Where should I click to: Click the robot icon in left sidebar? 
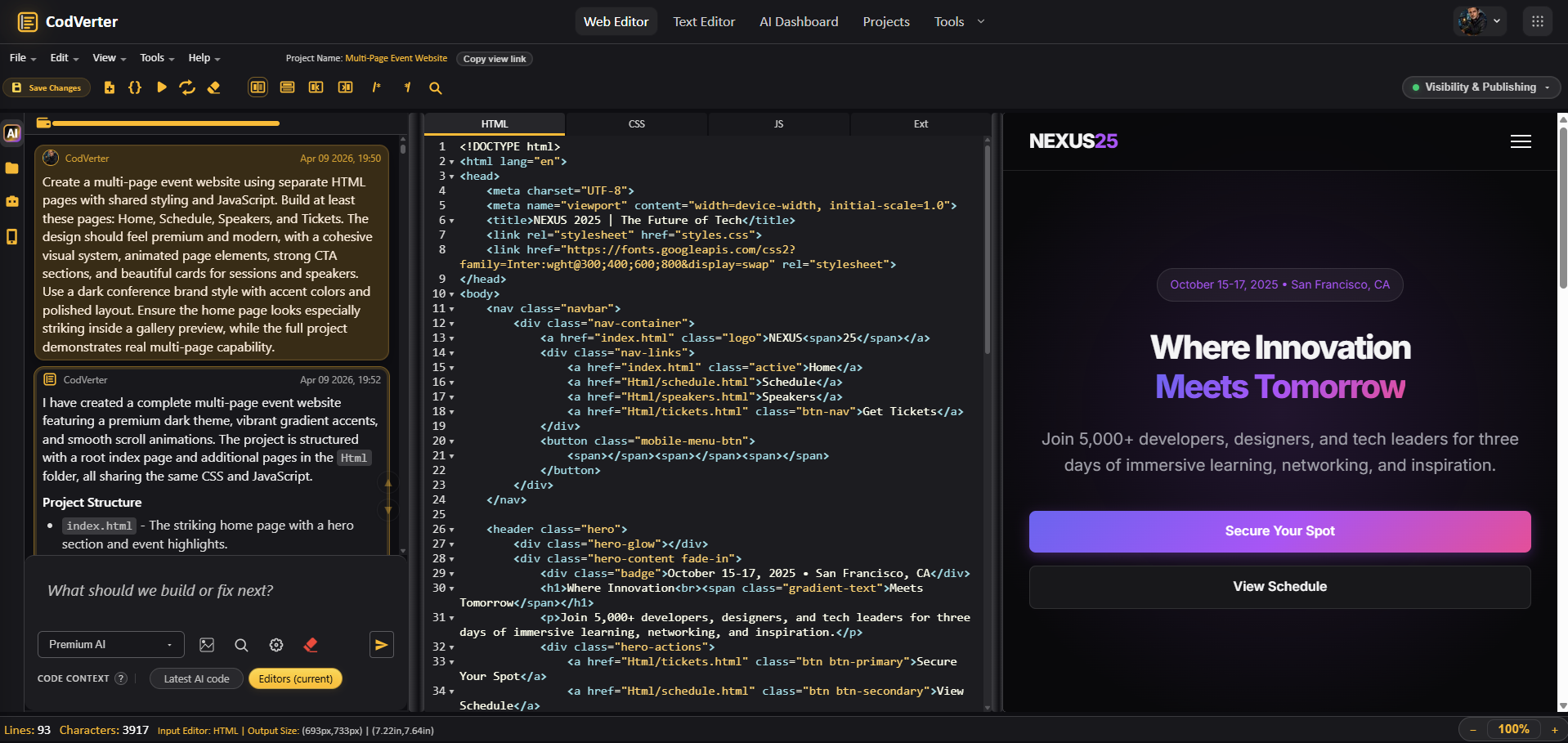pyautogui.click(x=12, y=201)
